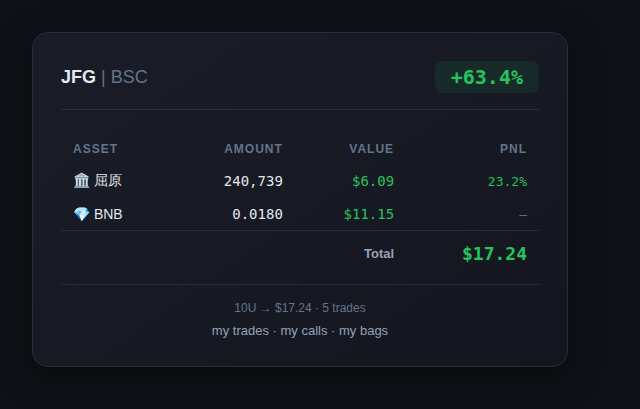Viewport: 640px width, 409px height.
Task: Click the '10U → $17.24 · 5 trades' summary
Action: 300,308
